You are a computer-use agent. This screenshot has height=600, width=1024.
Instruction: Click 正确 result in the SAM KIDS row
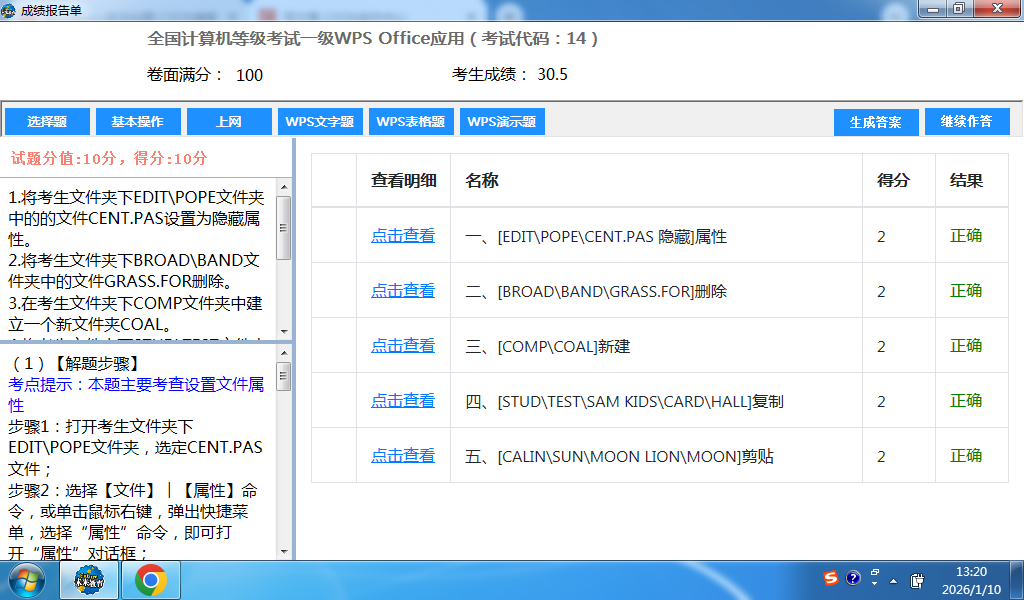pos(966,400)
